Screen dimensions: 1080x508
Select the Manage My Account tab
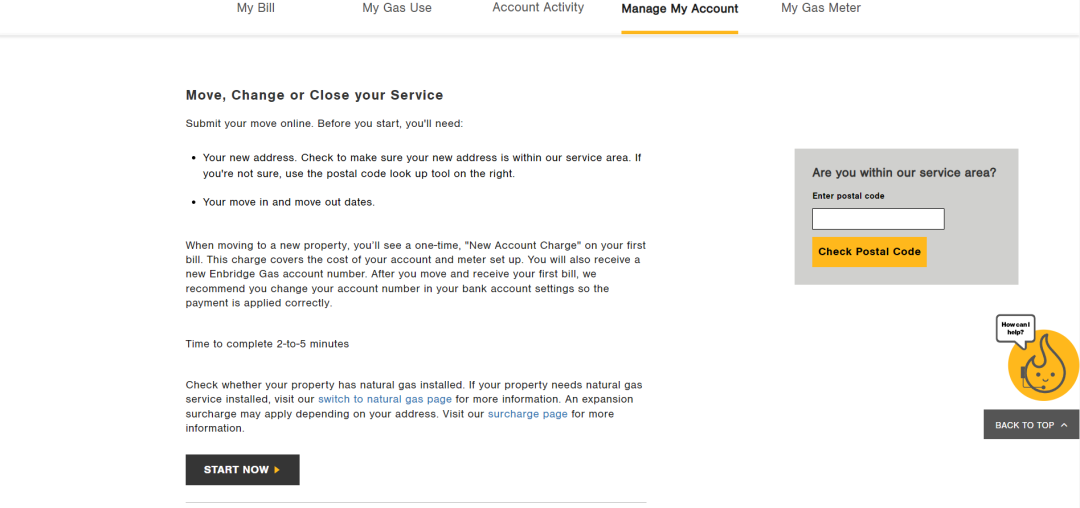coord(679,9)
